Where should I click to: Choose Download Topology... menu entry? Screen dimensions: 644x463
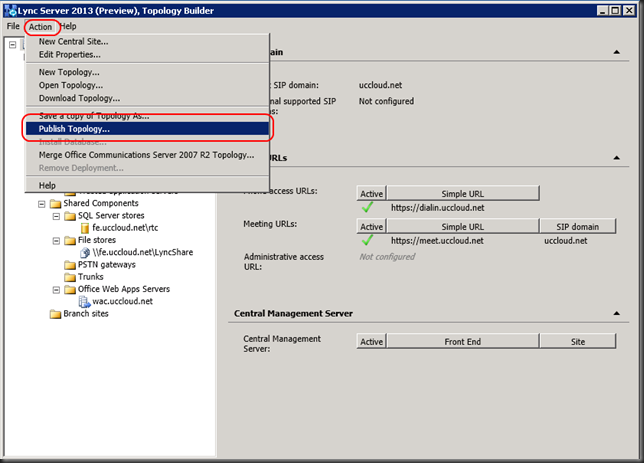pyautogui.click(x=147, y=99)
